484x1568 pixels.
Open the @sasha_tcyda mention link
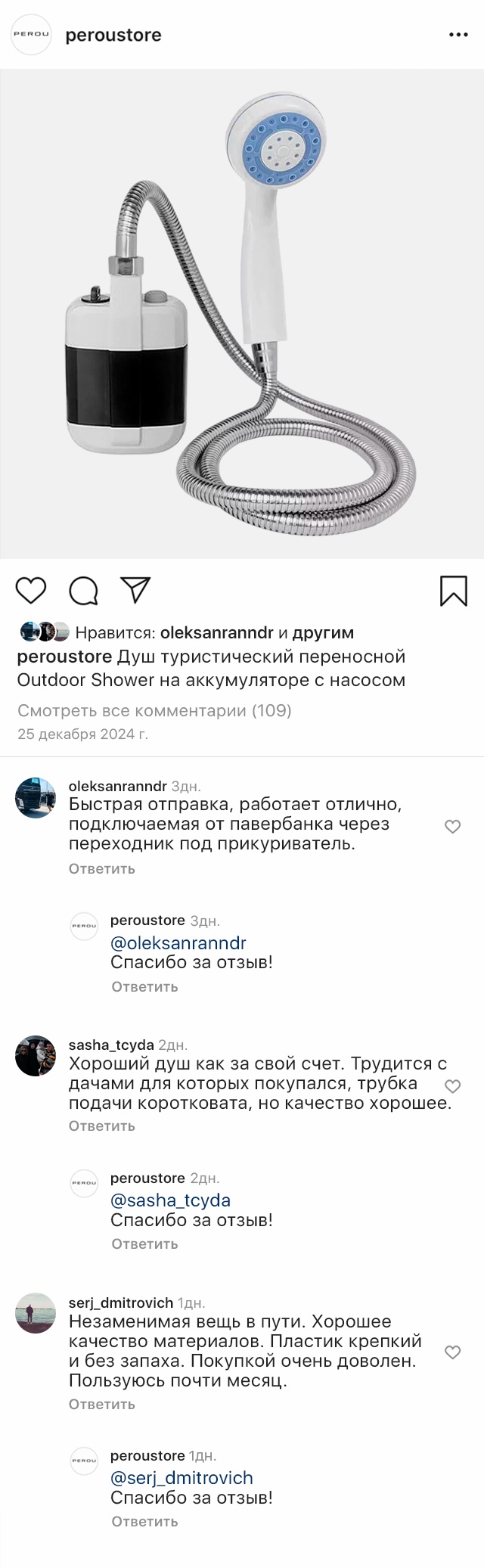(170, 1200)
